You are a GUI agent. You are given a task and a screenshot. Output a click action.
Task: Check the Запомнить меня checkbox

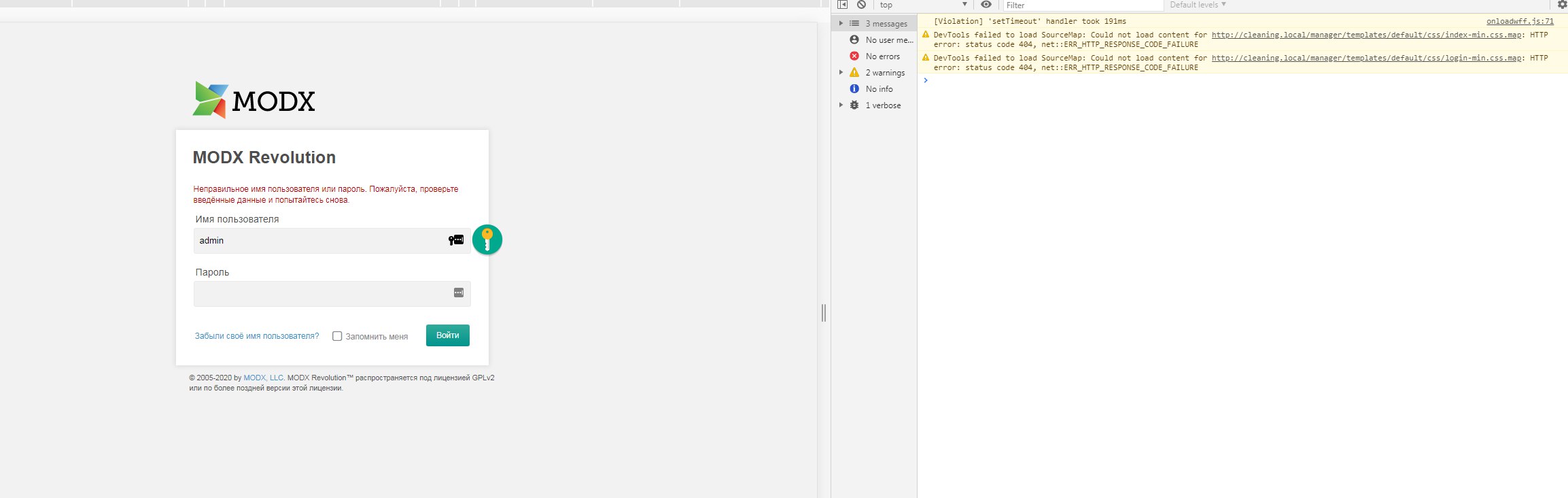click(x=337, y=336)
